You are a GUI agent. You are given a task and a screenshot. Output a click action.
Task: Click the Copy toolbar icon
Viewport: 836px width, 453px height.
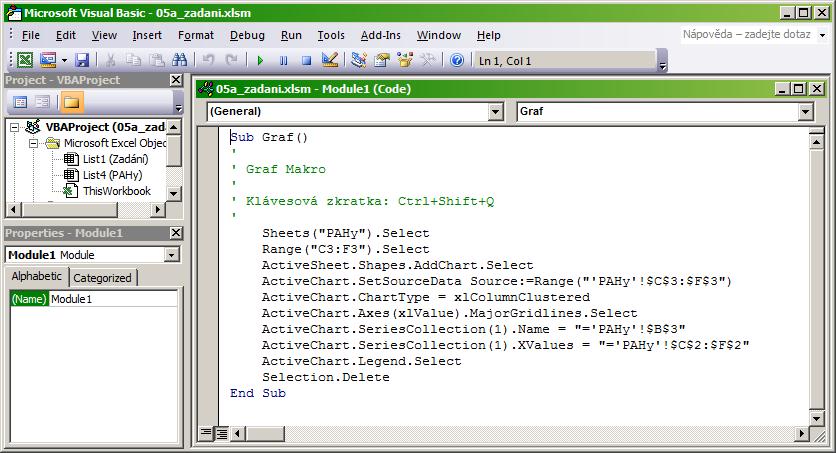[133, 60]
